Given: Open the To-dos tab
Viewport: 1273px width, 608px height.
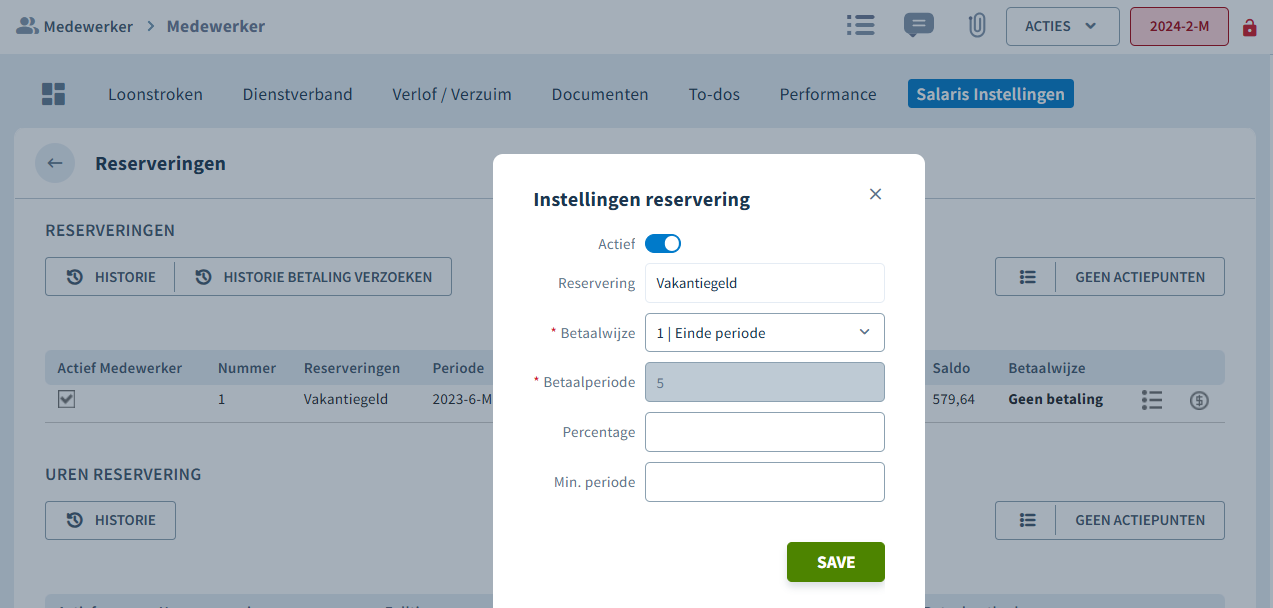Looking at the screenshot, I should (x=714, y=94).
